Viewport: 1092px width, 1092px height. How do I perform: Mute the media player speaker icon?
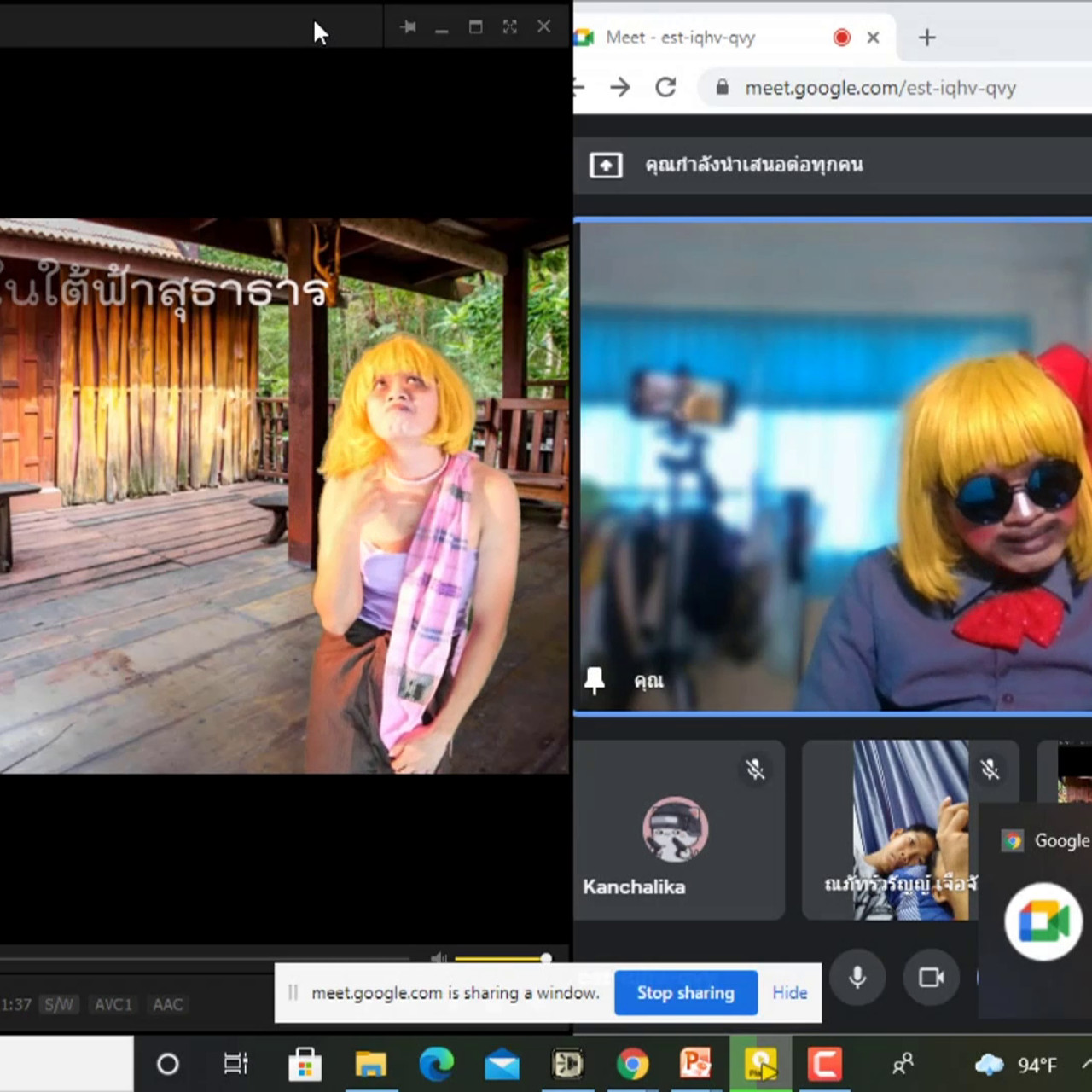(439, 958)
